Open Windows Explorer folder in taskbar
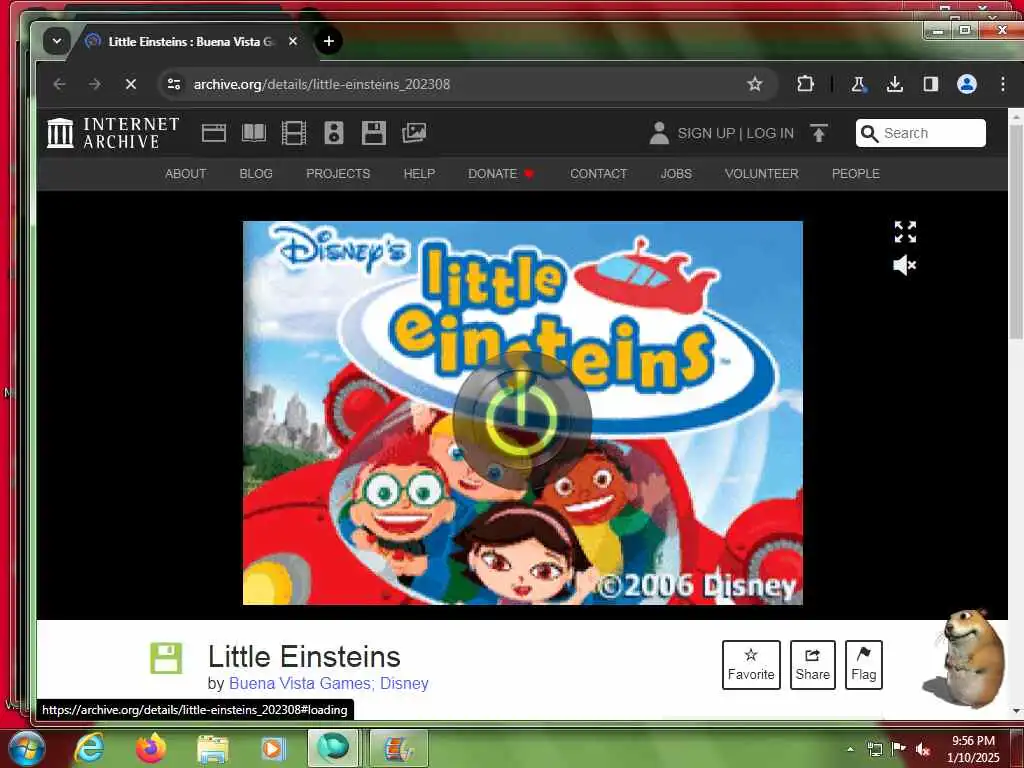The width and height of the screenshot is (1024, 768). pos(213,748)
